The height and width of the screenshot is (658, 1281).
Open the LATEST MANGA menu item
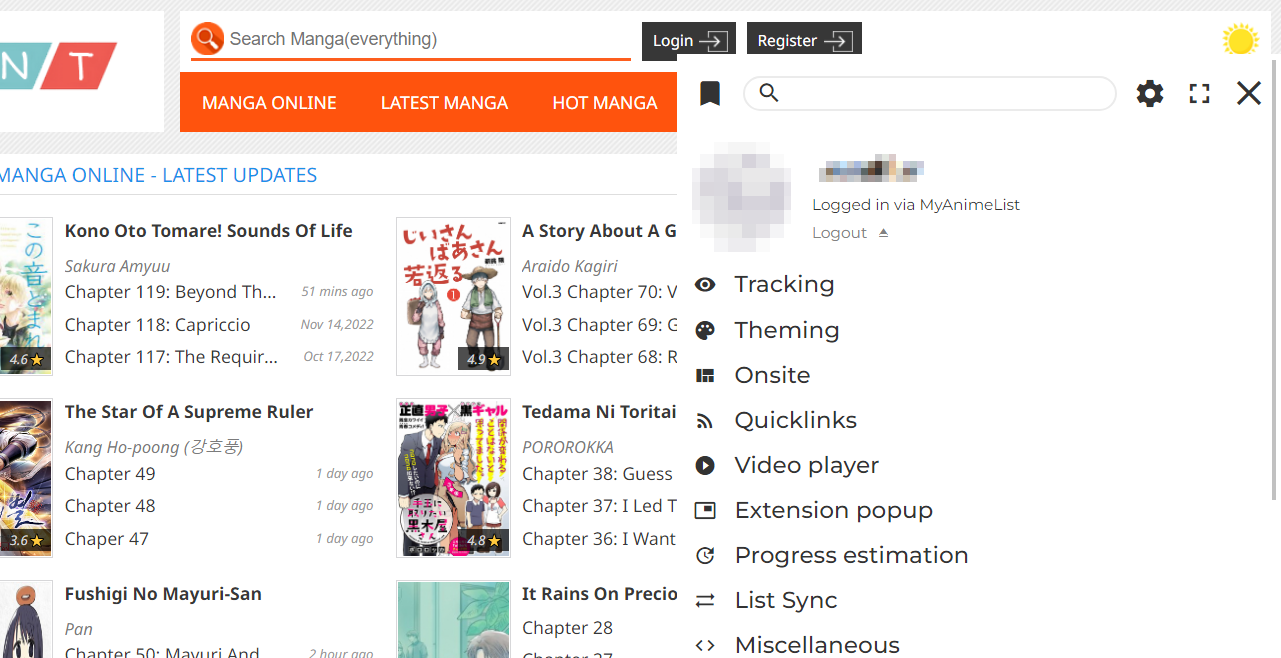click(x=444, y=102)
